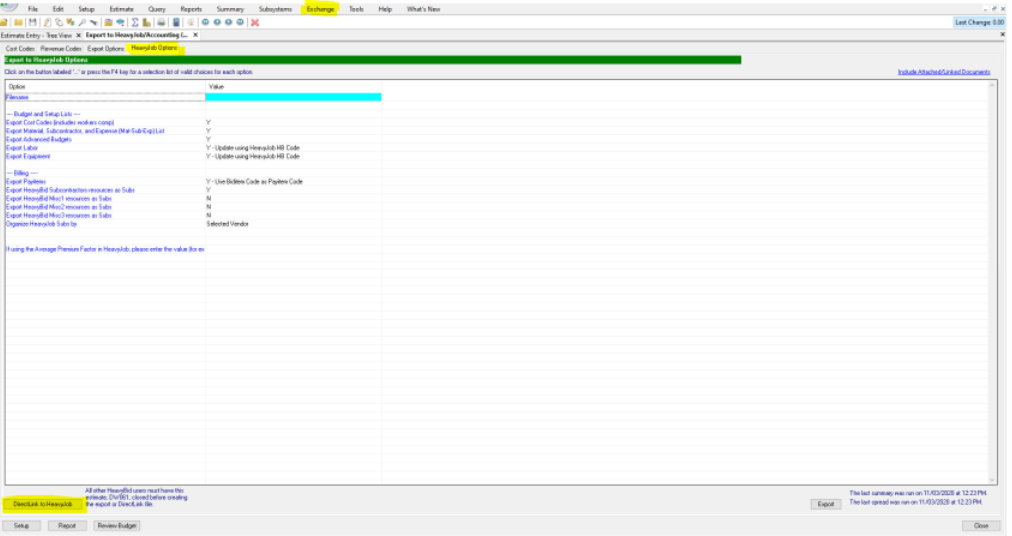Screen dimensions: 1012x536
Task: Open the Tools menu
Action: (x=356, y=9)
